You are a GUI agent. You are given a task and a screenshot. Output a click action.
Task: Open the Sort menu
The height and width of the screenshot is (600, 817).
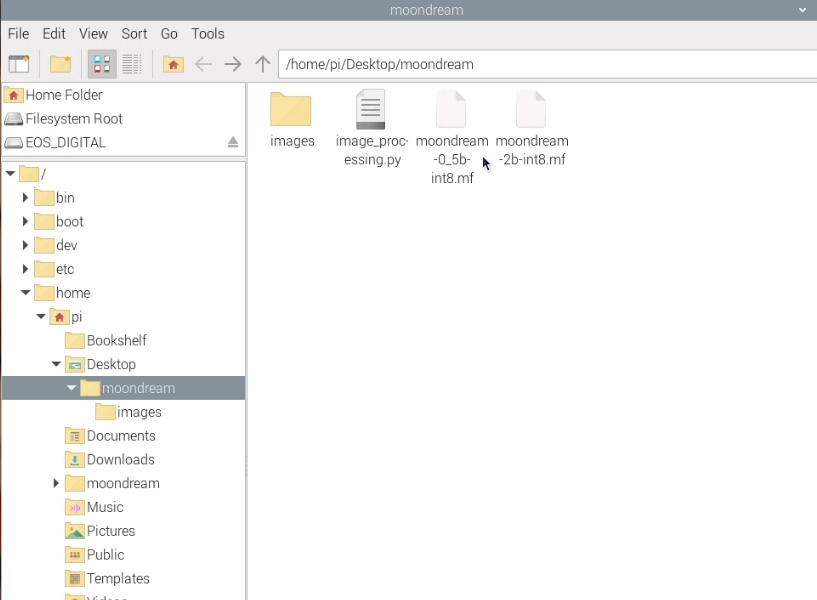coord(134,33)
